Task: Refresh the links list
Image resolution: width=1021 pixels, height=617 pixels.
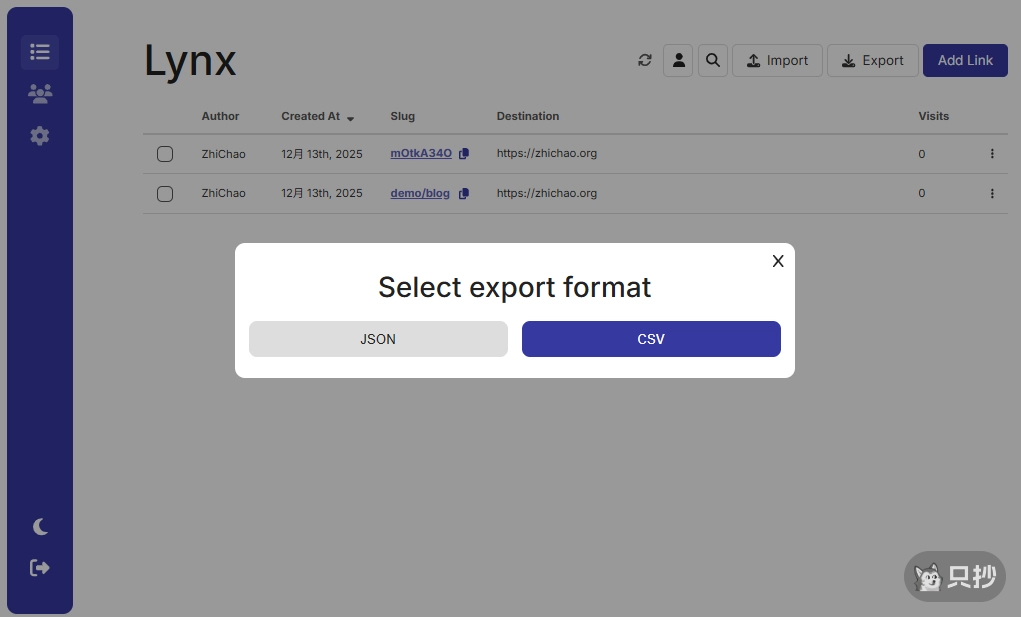Action: [645, 60]
